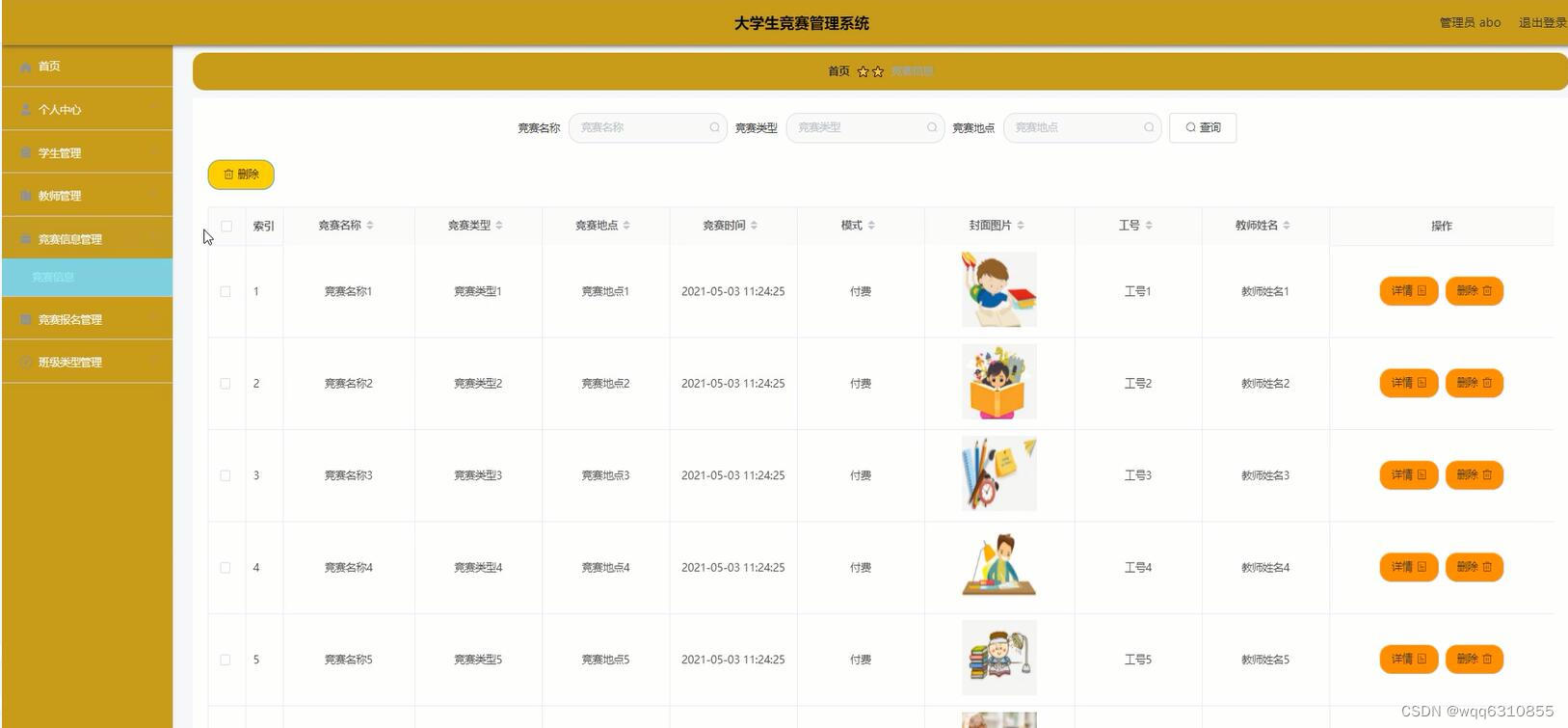Screen dimensions: 1568x728
Task: Select cell text 竞赛名称1
Action: [x=348, y=291]
